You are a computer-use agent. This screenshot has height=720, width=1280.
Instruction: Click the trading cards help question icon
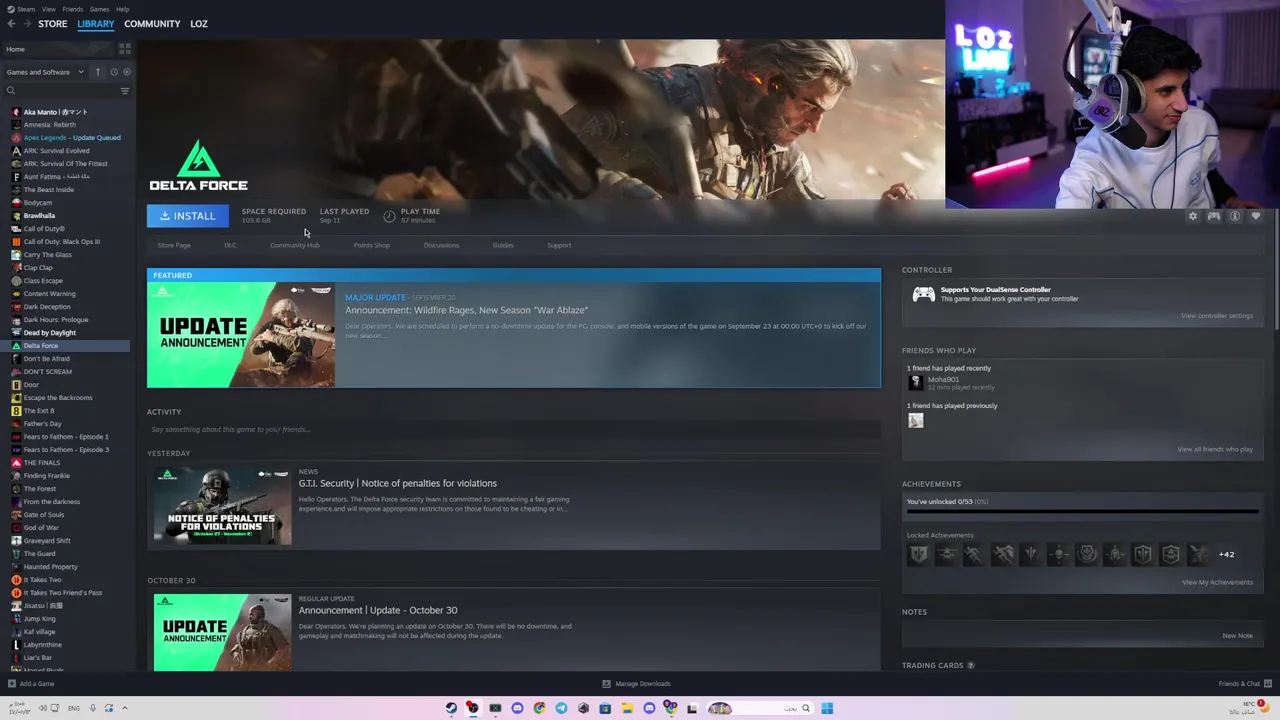[970, 666]
